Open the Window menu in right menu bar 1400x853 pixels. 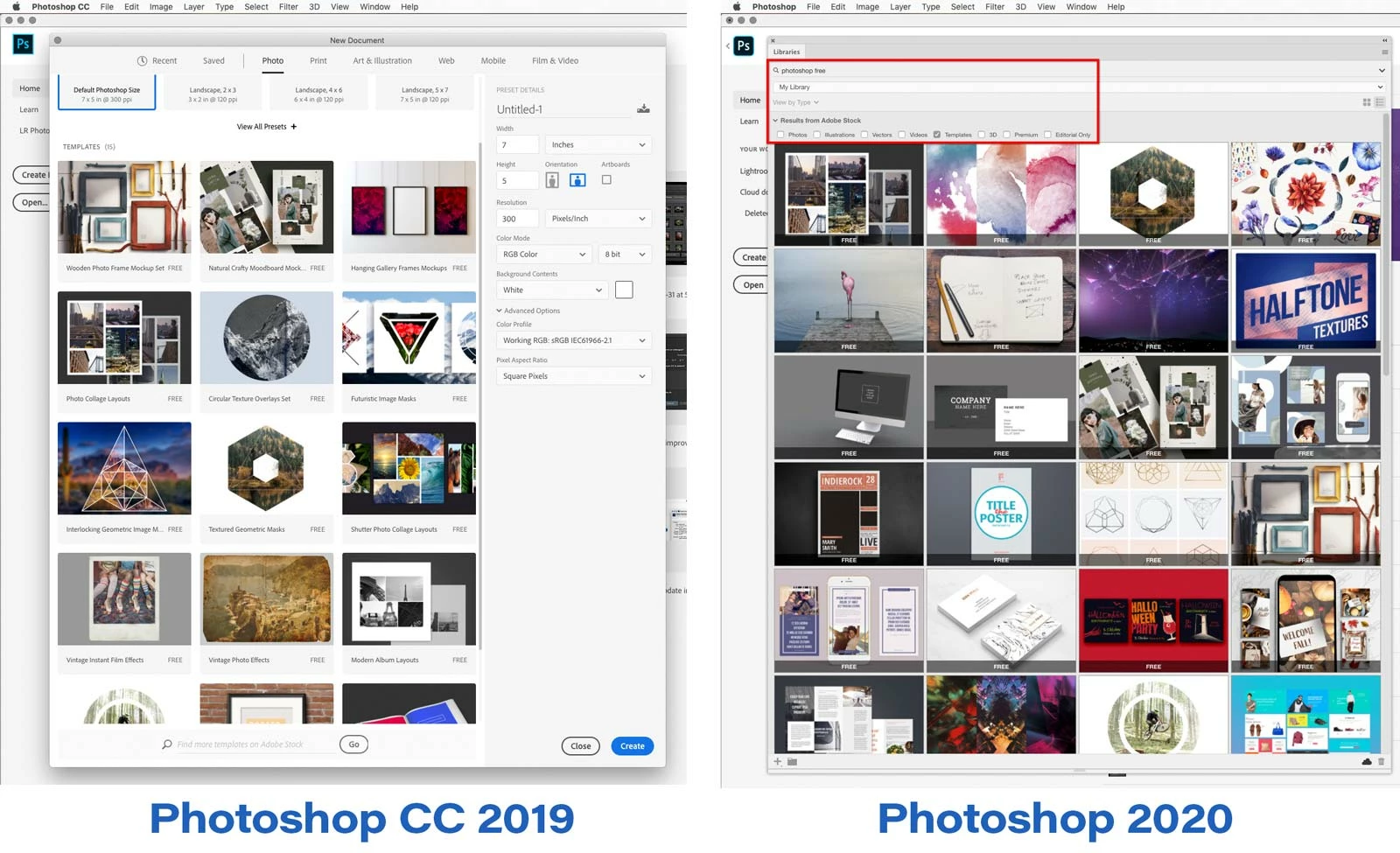point(1081,6)
